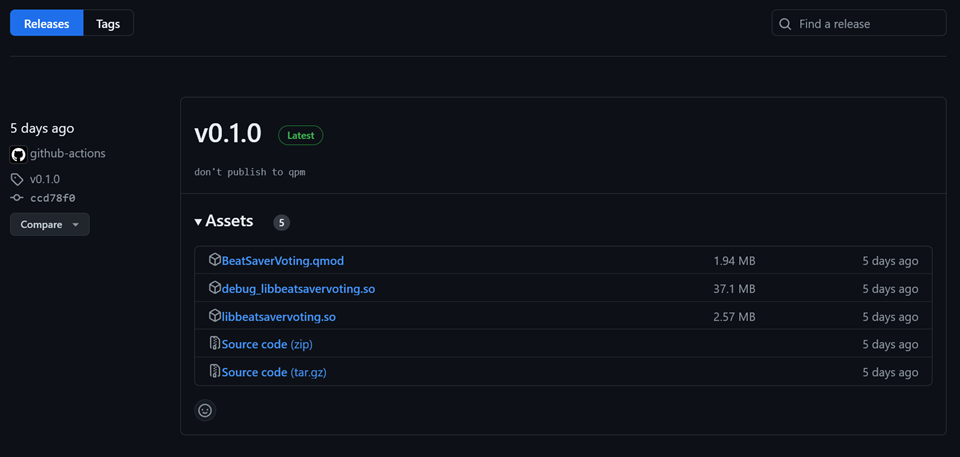Open commit ccd78f0
The width and height of the screenshot is (960, 457).
52,198
